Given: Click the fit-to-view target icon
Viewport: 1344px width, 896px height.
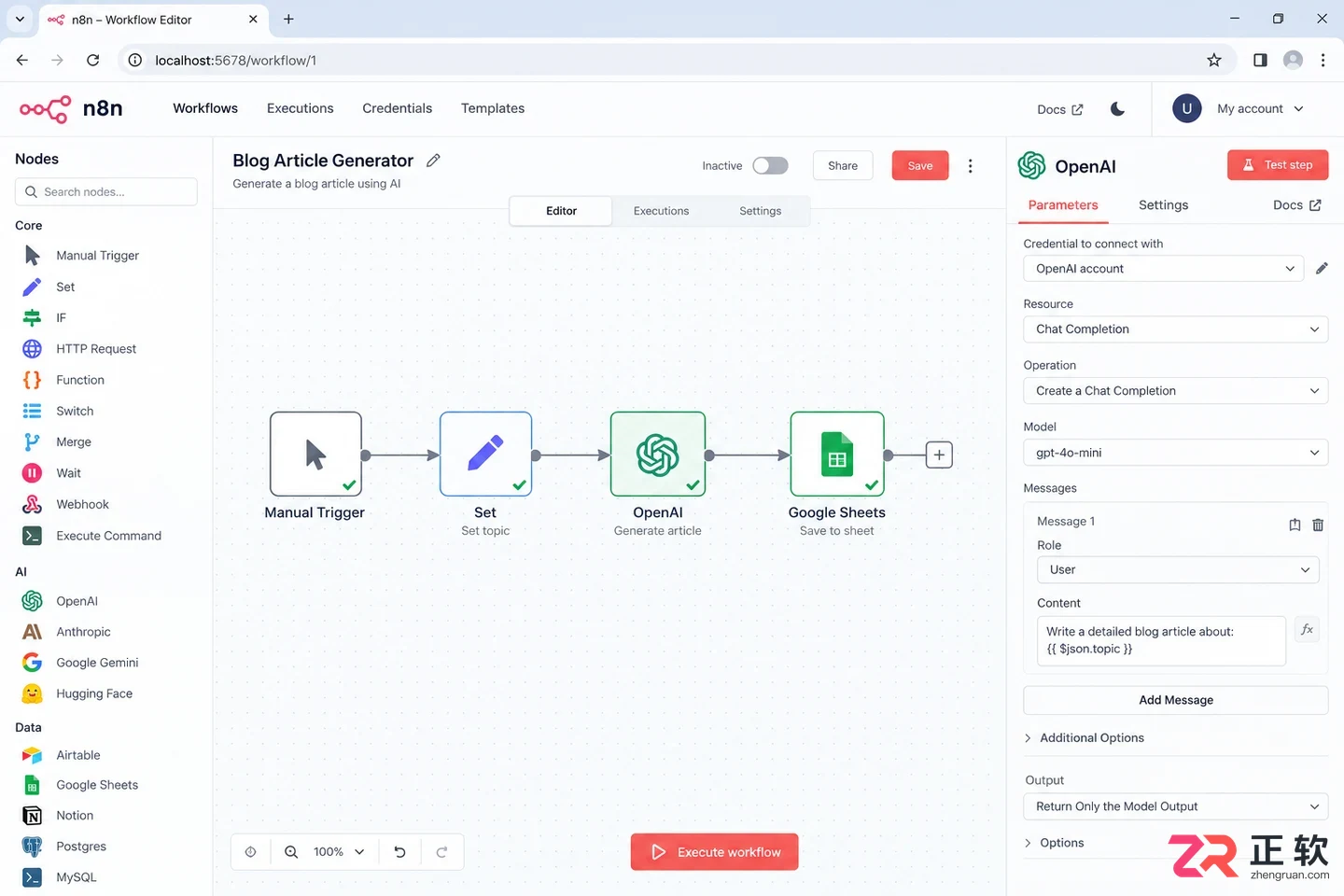Looking at the screenshot, I should pyautogui.click(x=250, y=852).
